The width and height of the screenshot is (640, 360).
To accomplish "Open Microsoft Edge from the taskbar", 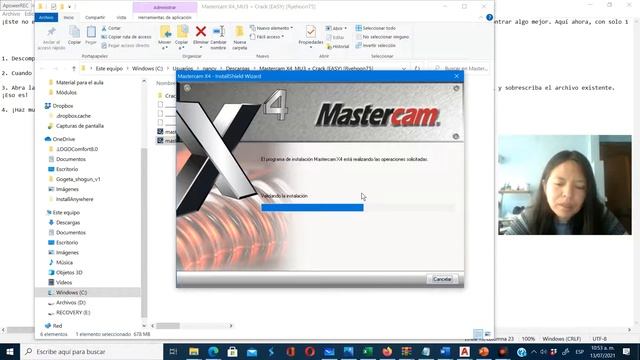I will pos(213,351).
